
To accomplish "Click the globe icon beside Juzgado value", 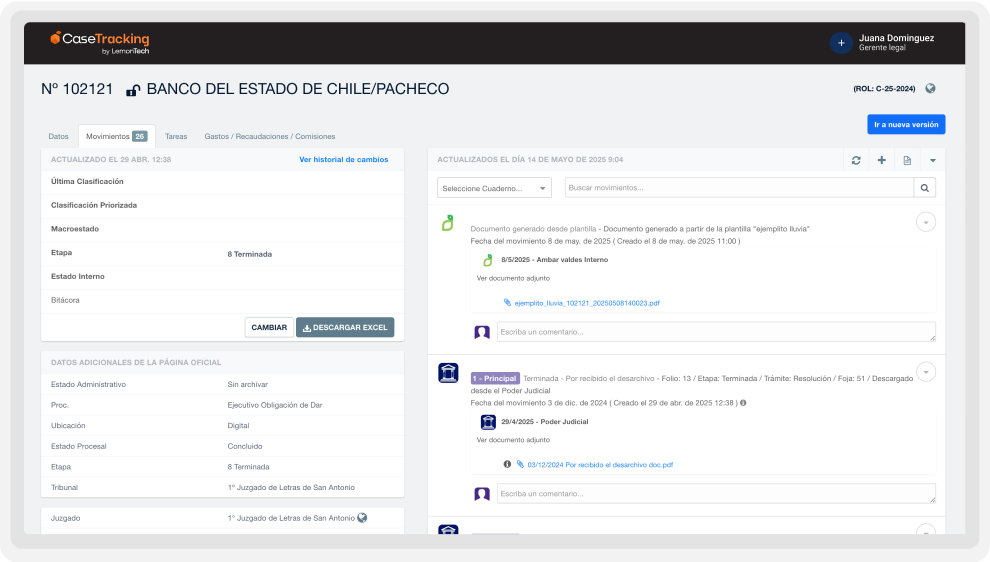I will pos(362,518).
